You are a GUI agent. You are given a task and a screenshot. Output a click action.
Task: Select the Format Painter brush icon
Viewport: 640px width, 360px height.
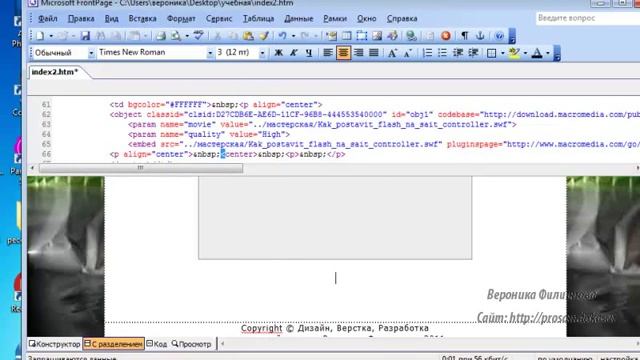tap(264, 36)
